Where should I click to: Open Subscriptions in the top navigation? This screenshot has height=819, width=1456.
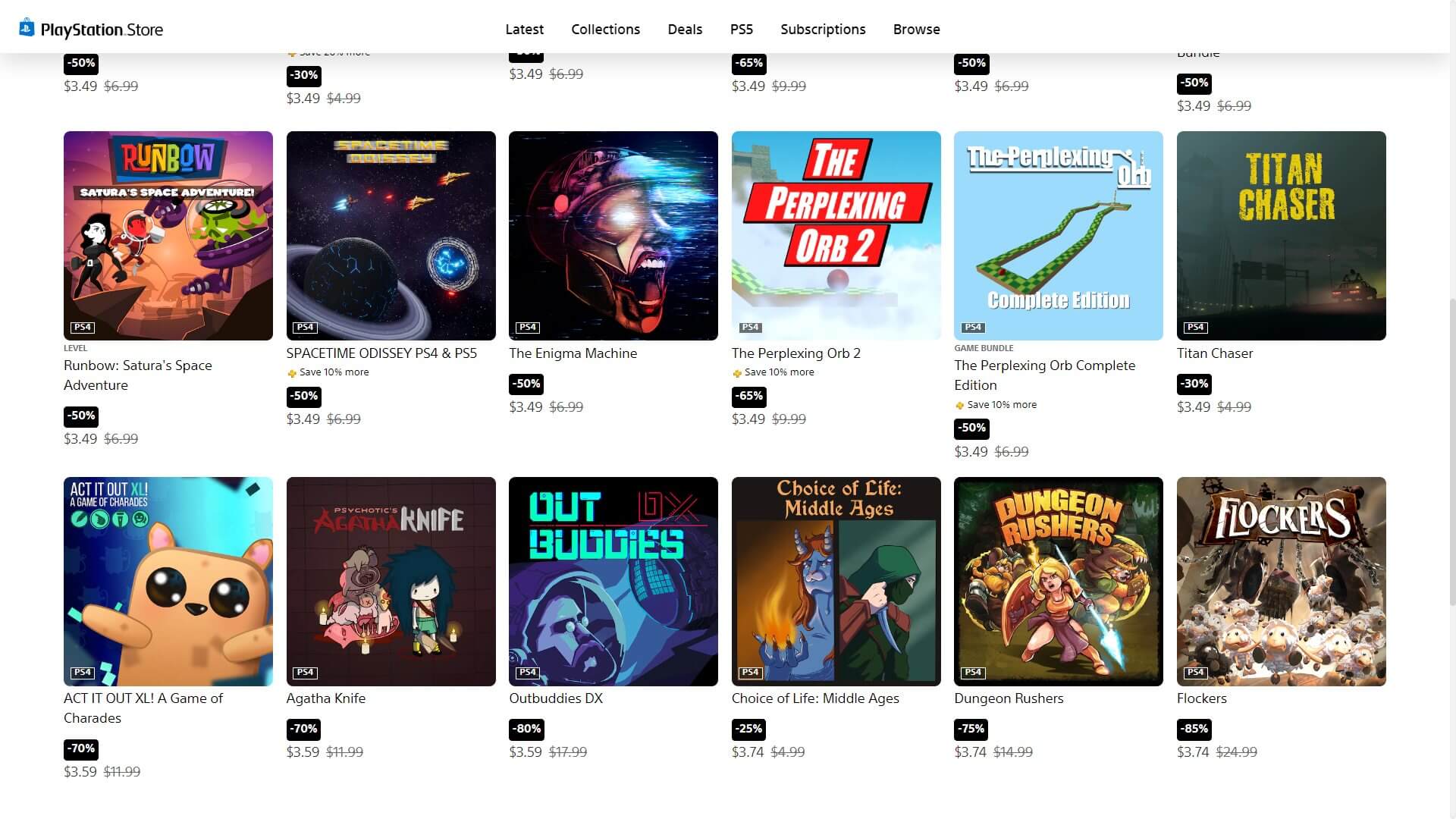(x=823, y=30)
